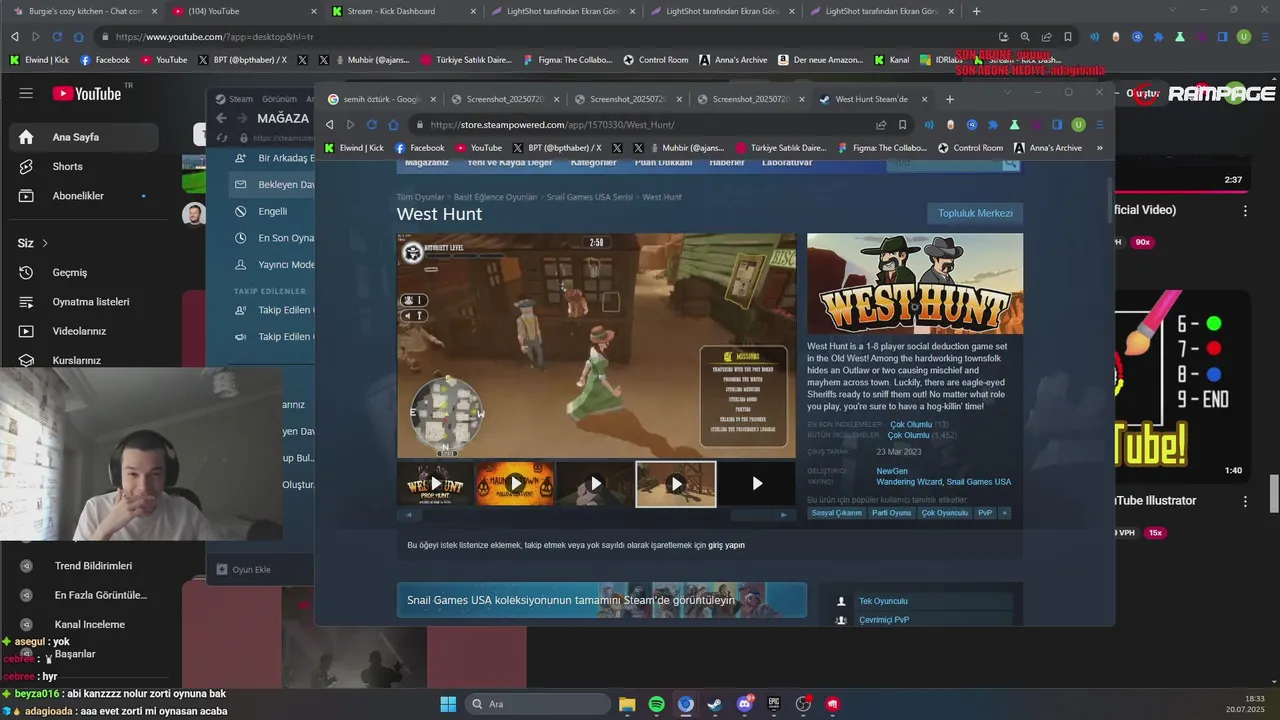Image resolution: width=1280 pixels, height=720 pixels.
Task: Click the YouTube logo in back window
Action: point(87,93)
